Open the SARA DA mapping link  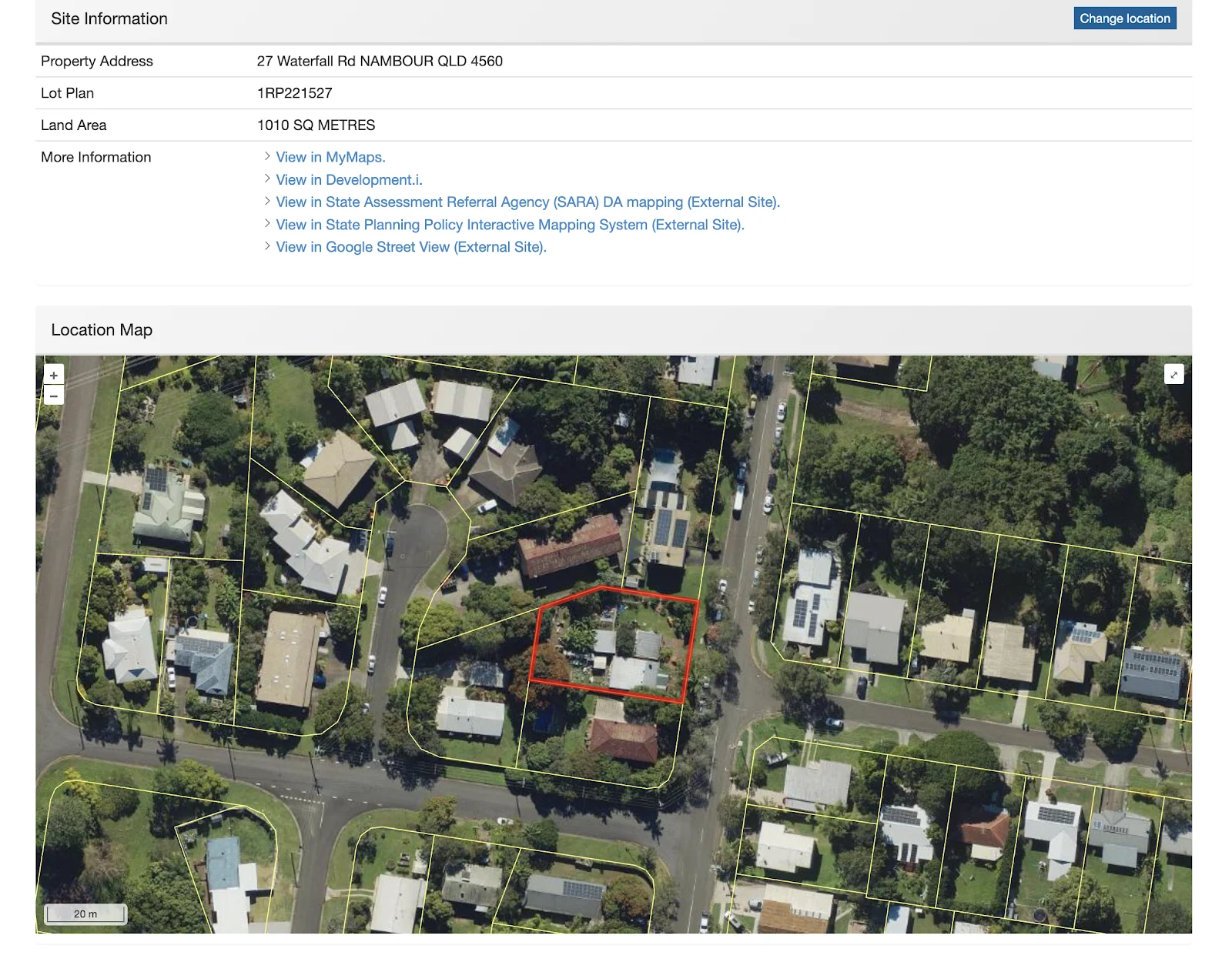point(528,202)
